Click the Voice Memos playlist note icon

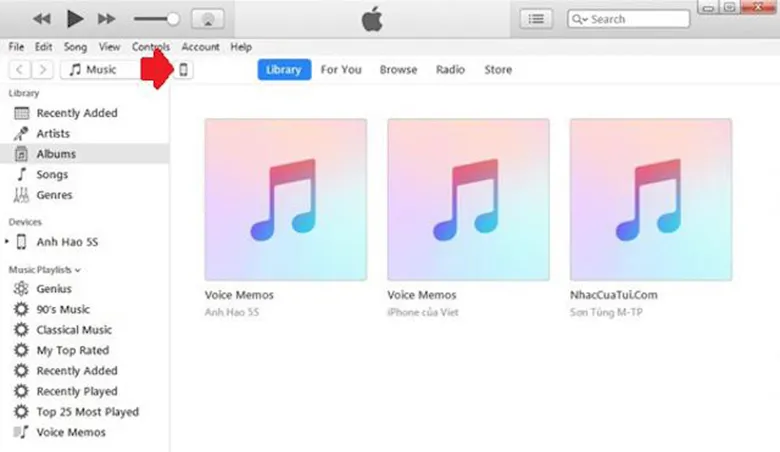click(21, 432)
